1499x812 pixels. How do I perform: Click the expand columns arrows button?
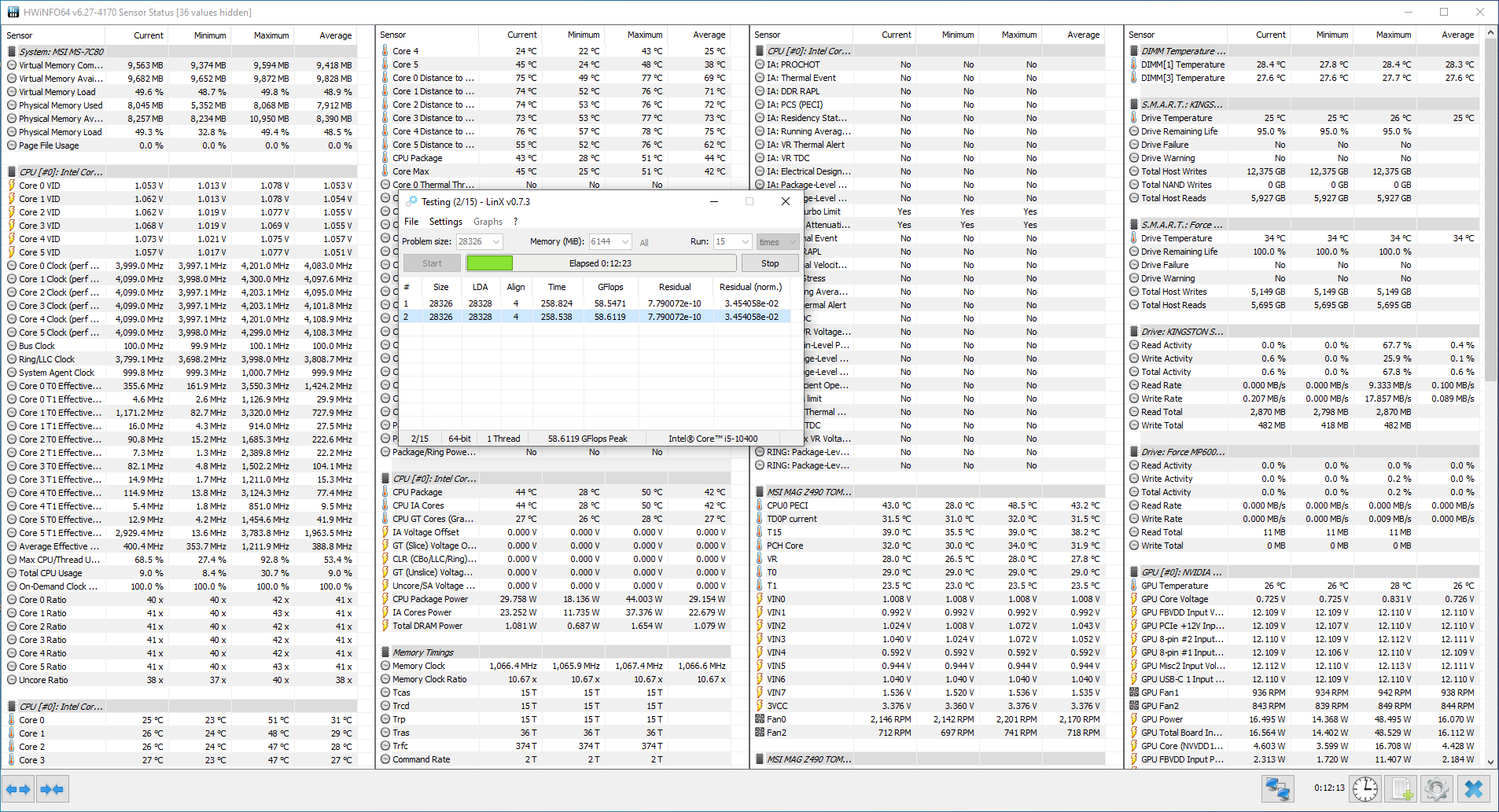click(x=18, y=789)
